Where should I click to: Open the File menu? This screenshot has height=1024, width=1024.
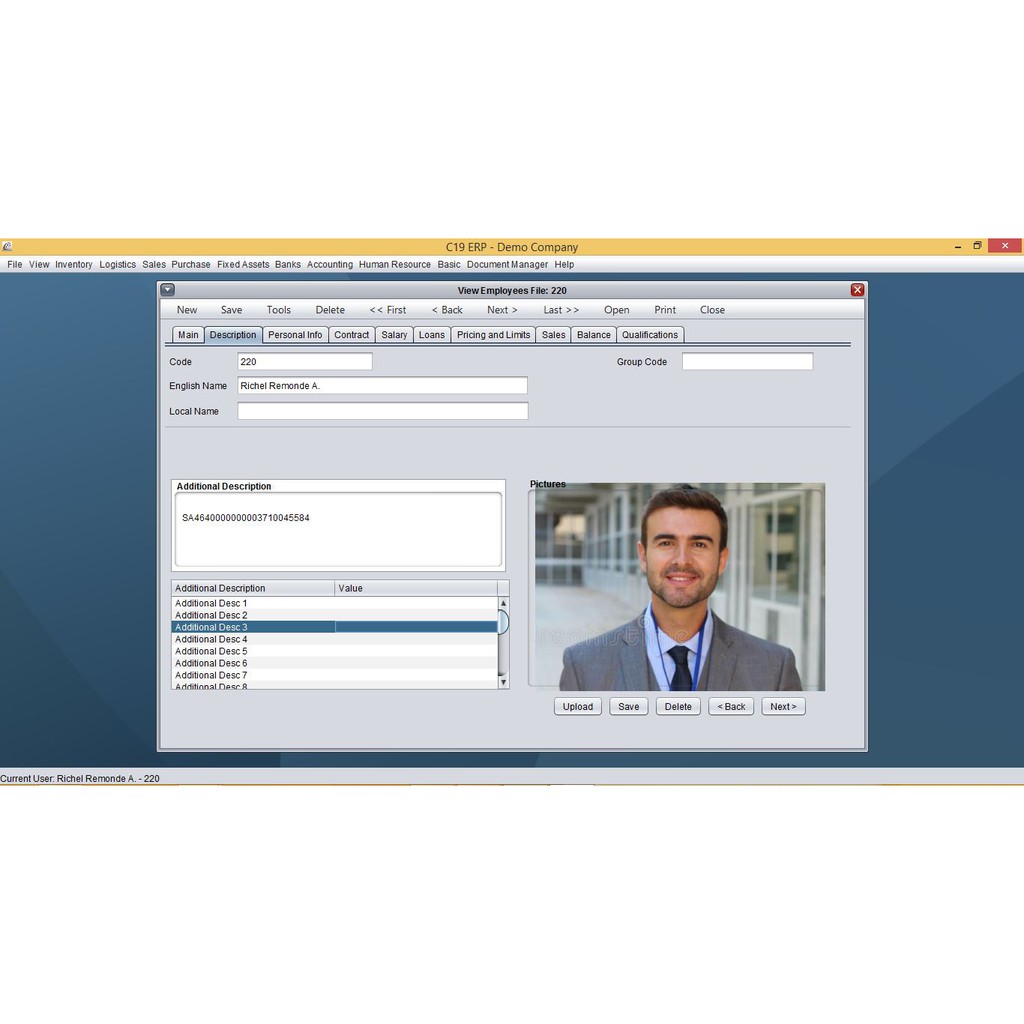point(15,264)
